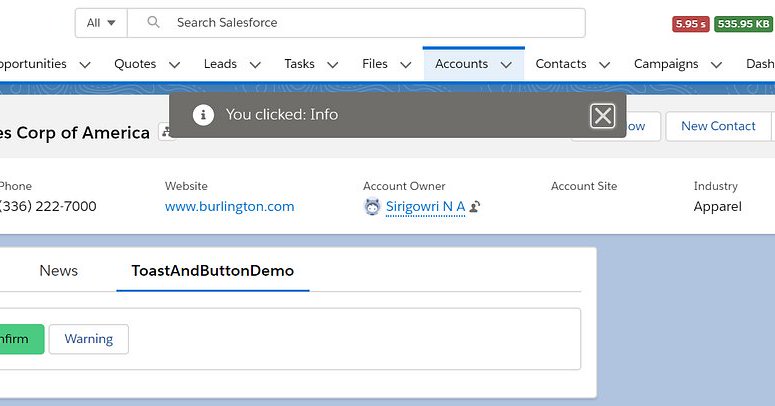The image size is (775, 406).
Task: Open the Leads tab
Action: tap(220, 64)
